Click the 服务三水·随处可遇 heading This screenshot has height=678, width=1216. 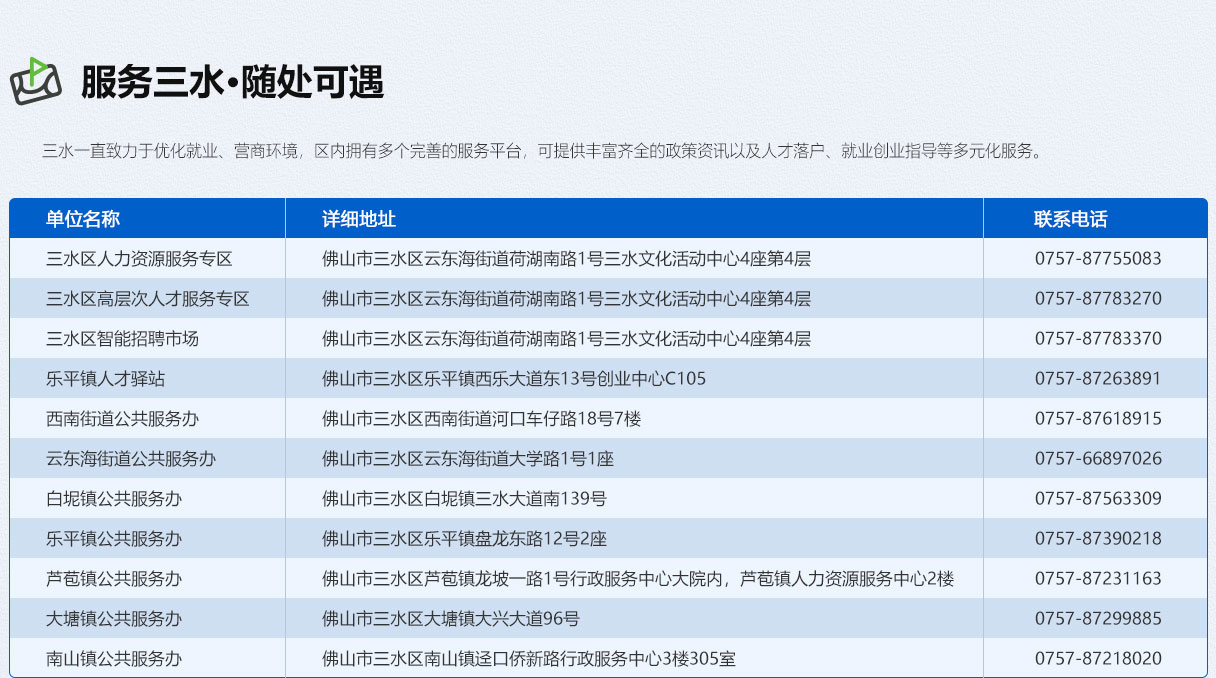233,82
